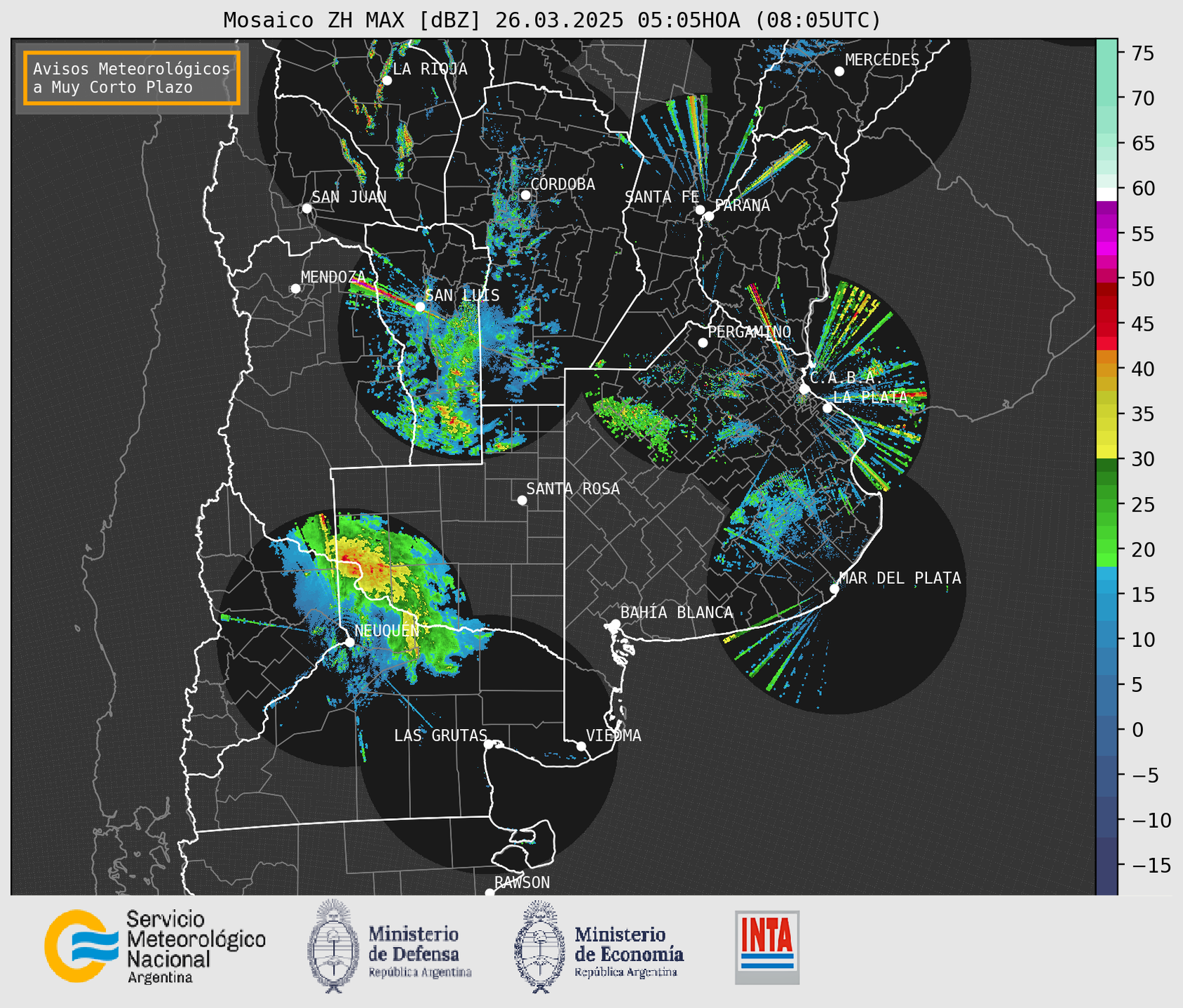Click the BAHÍA BLANCA label text
This screenshot has height=1008, width=1183.
tap(677, 613)
